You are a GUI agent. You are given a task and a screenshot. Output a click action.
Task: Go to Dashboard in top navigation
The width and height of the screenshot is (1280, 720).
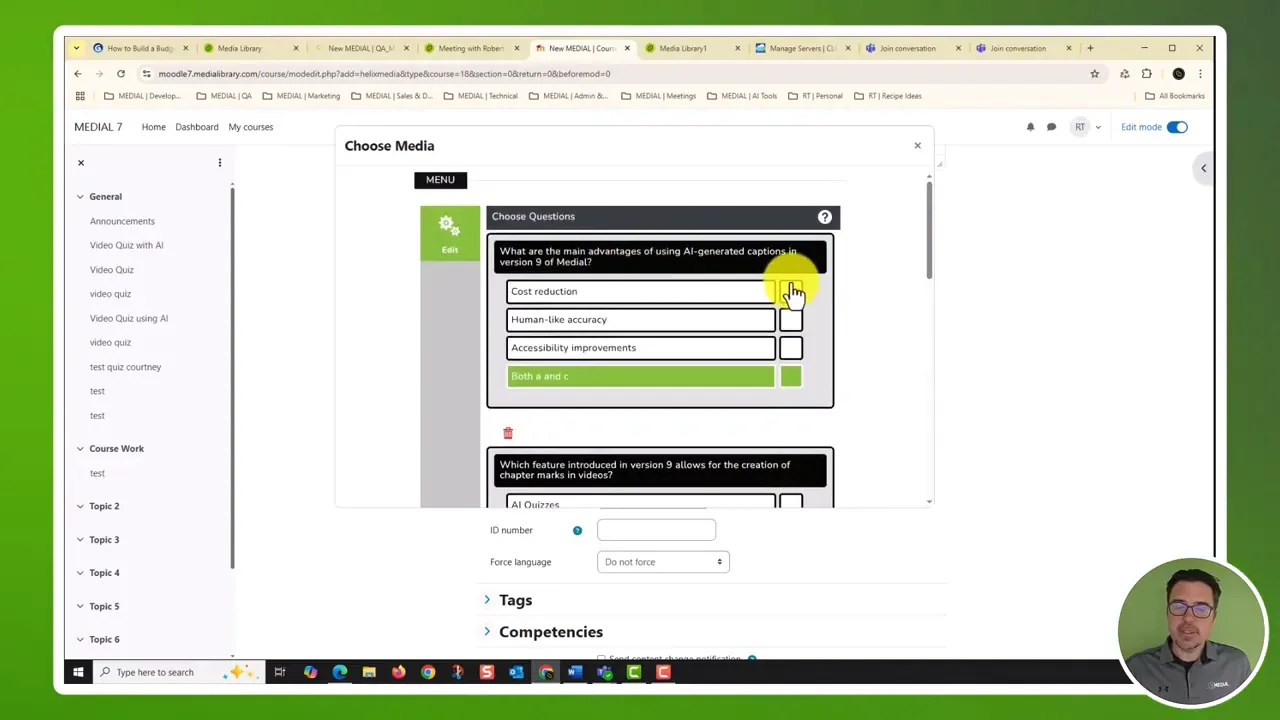197,127
